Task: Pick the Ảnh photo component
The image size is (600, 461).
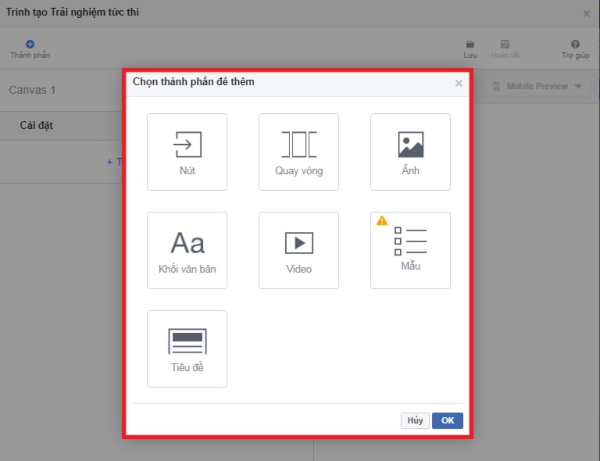Action: (410, 151)
